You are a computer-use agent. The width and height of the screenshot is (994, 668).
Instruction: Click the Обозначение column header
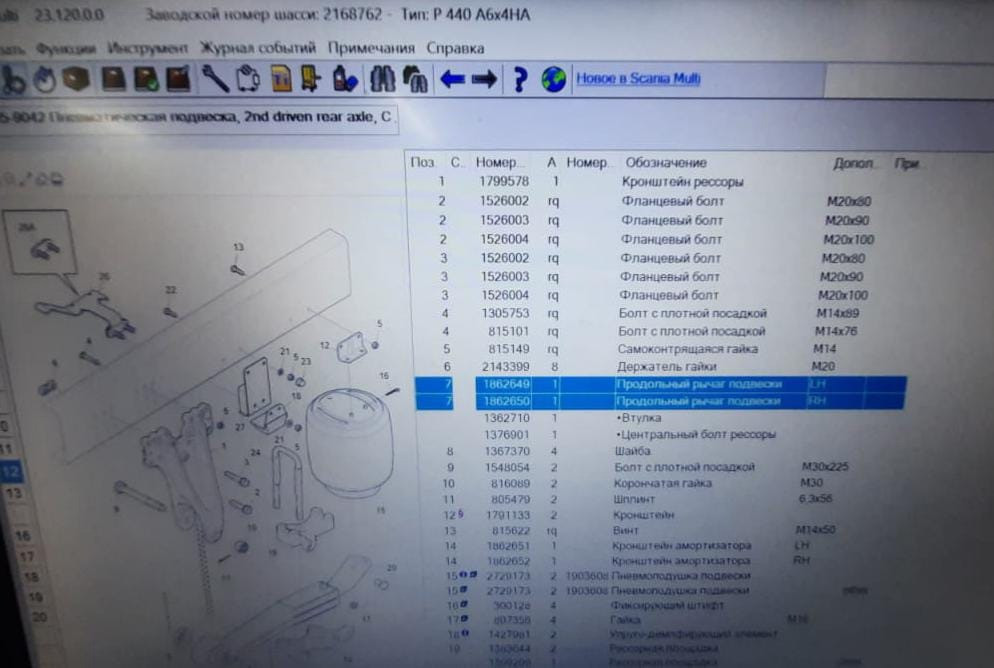[666, 162]
